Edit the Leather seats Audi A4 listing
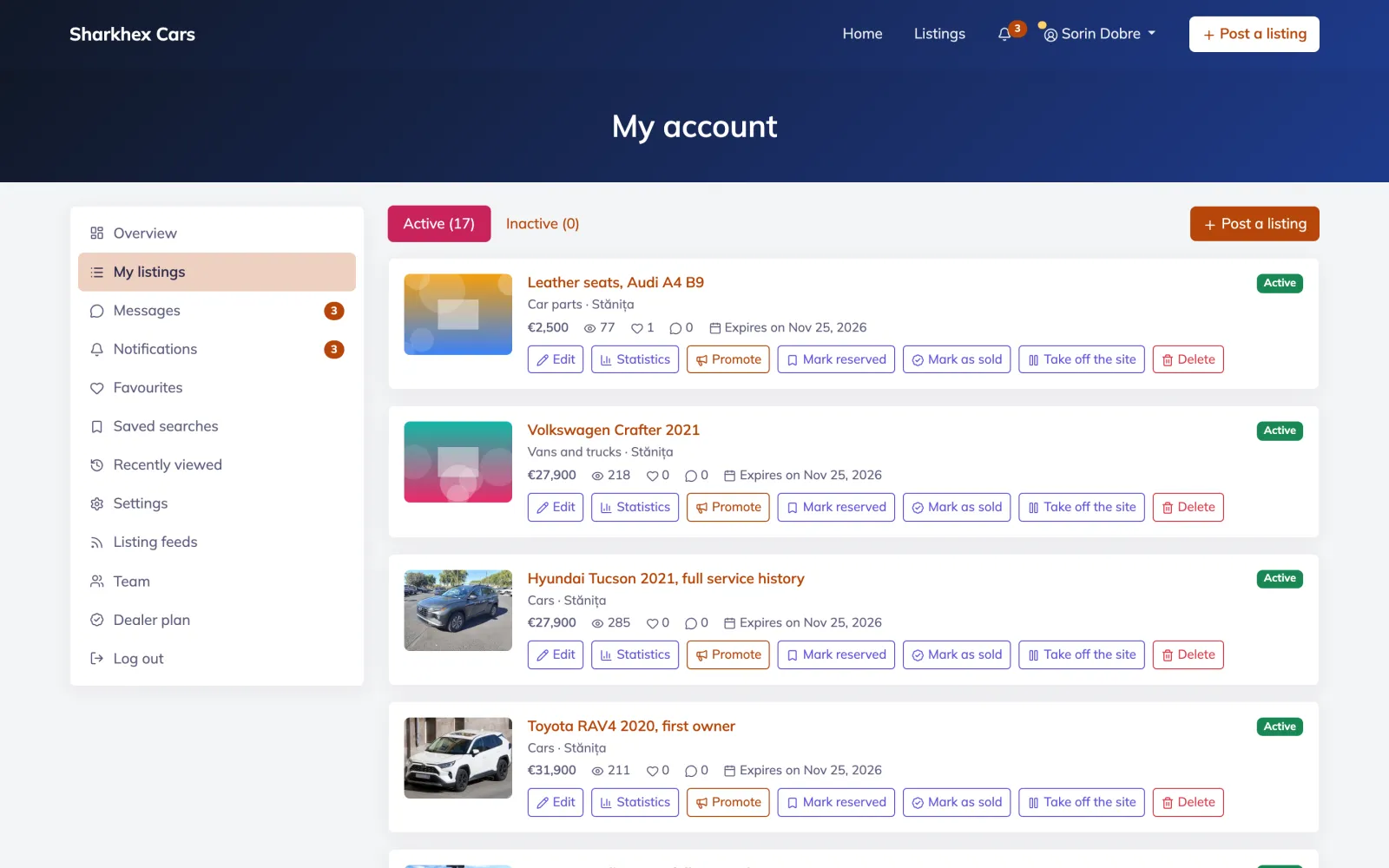This screenshot has width=1389, height=868. tap(556, 359)
